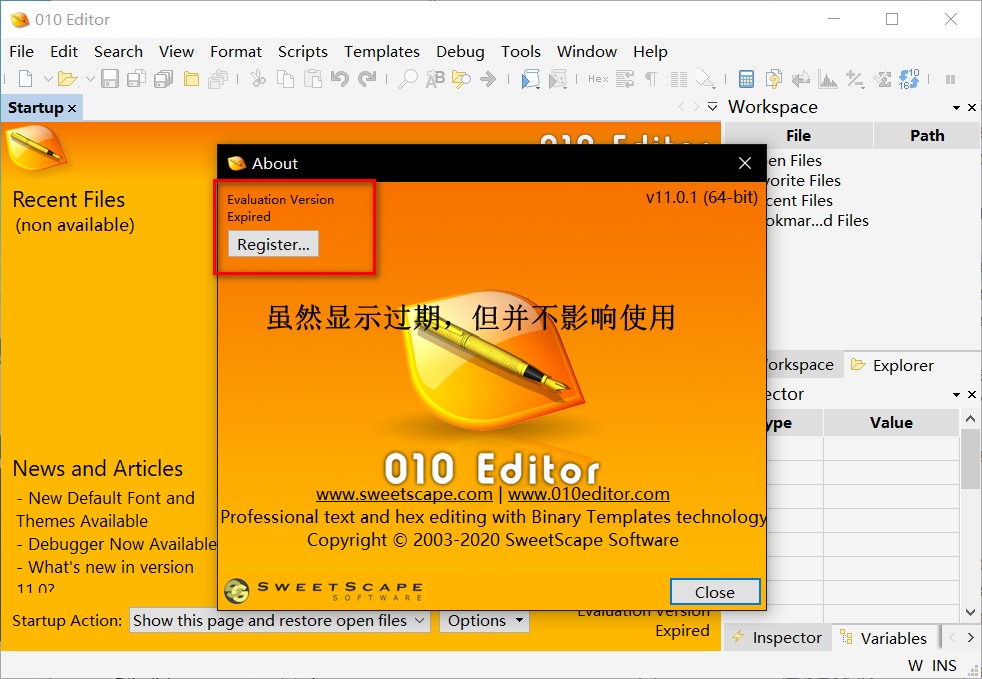Toggle INS insert mode in status bar

point(944,665)
